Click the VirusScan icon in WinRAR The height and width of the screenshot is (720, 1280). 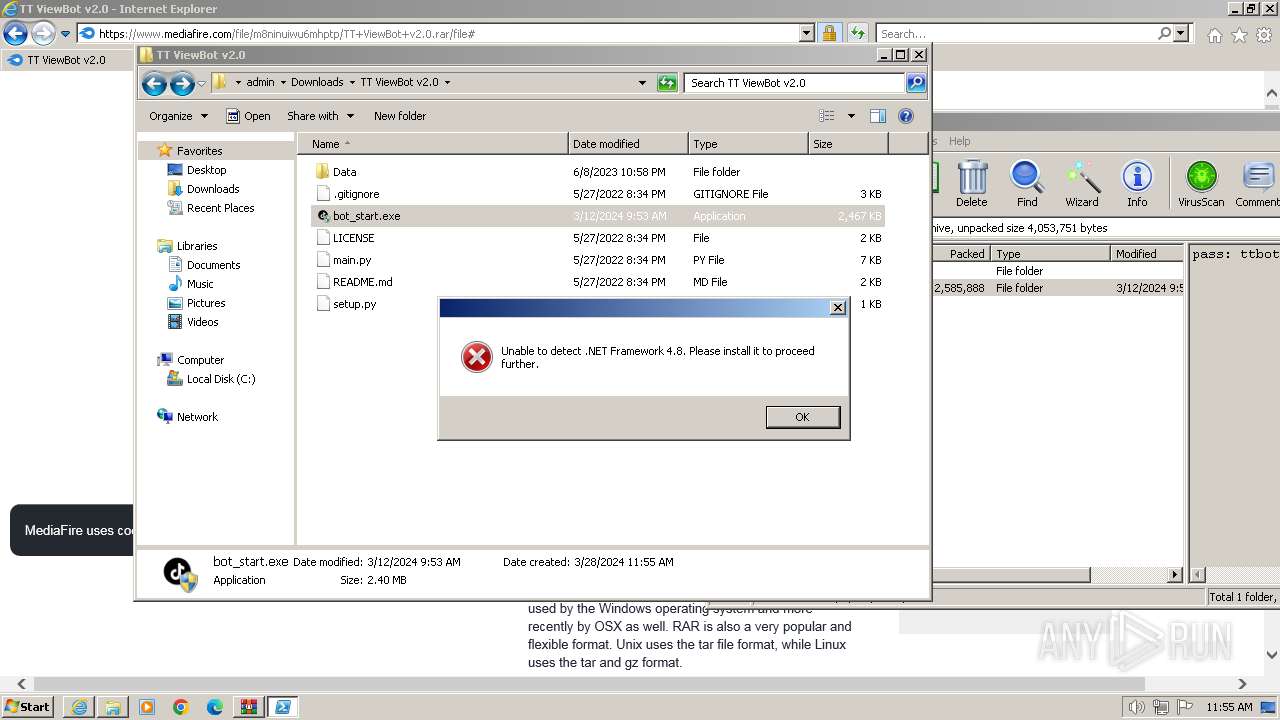pos(1201,184)
